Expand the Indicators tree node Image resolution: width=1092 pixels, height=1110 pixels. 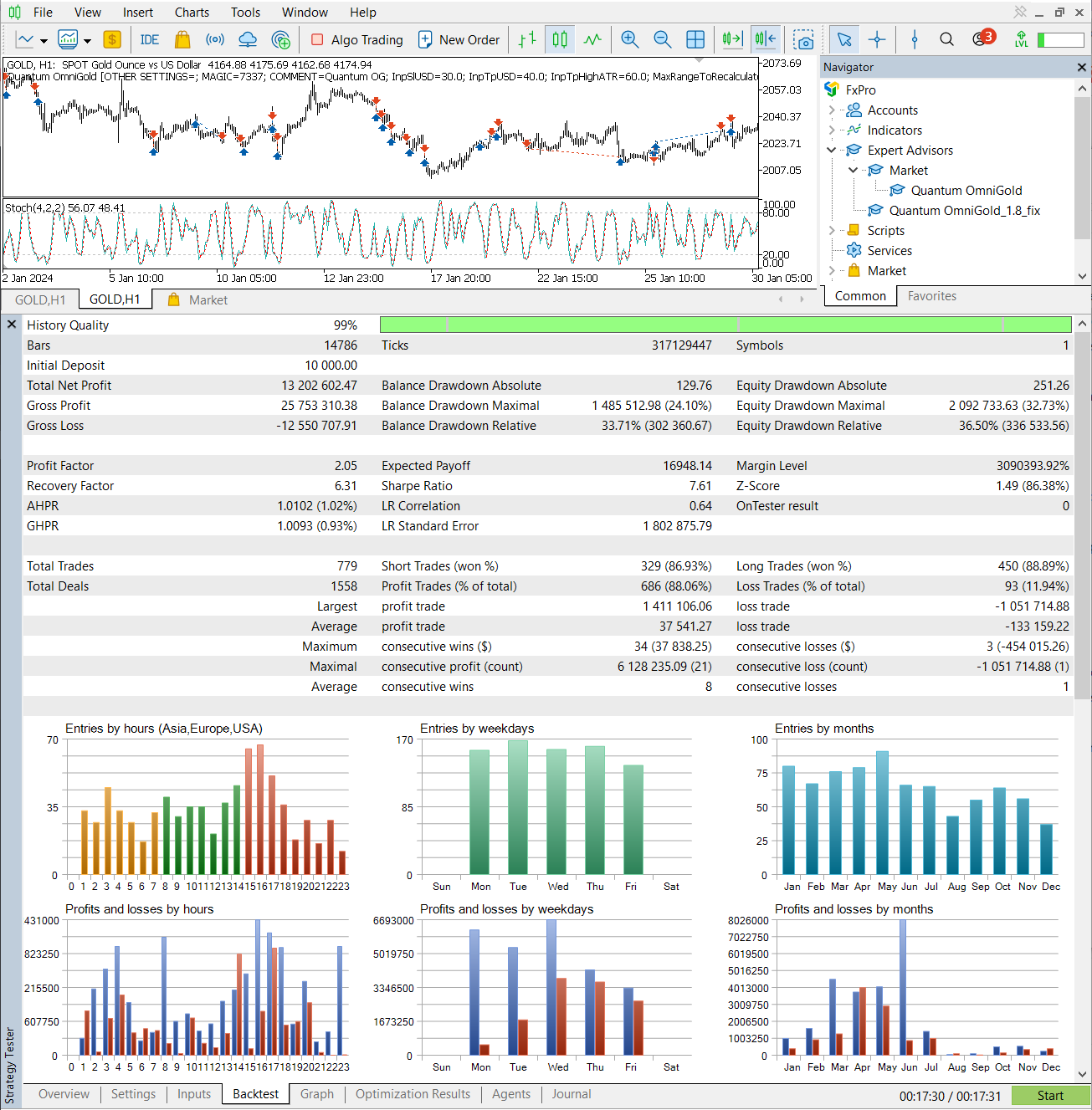click(831, 130)
